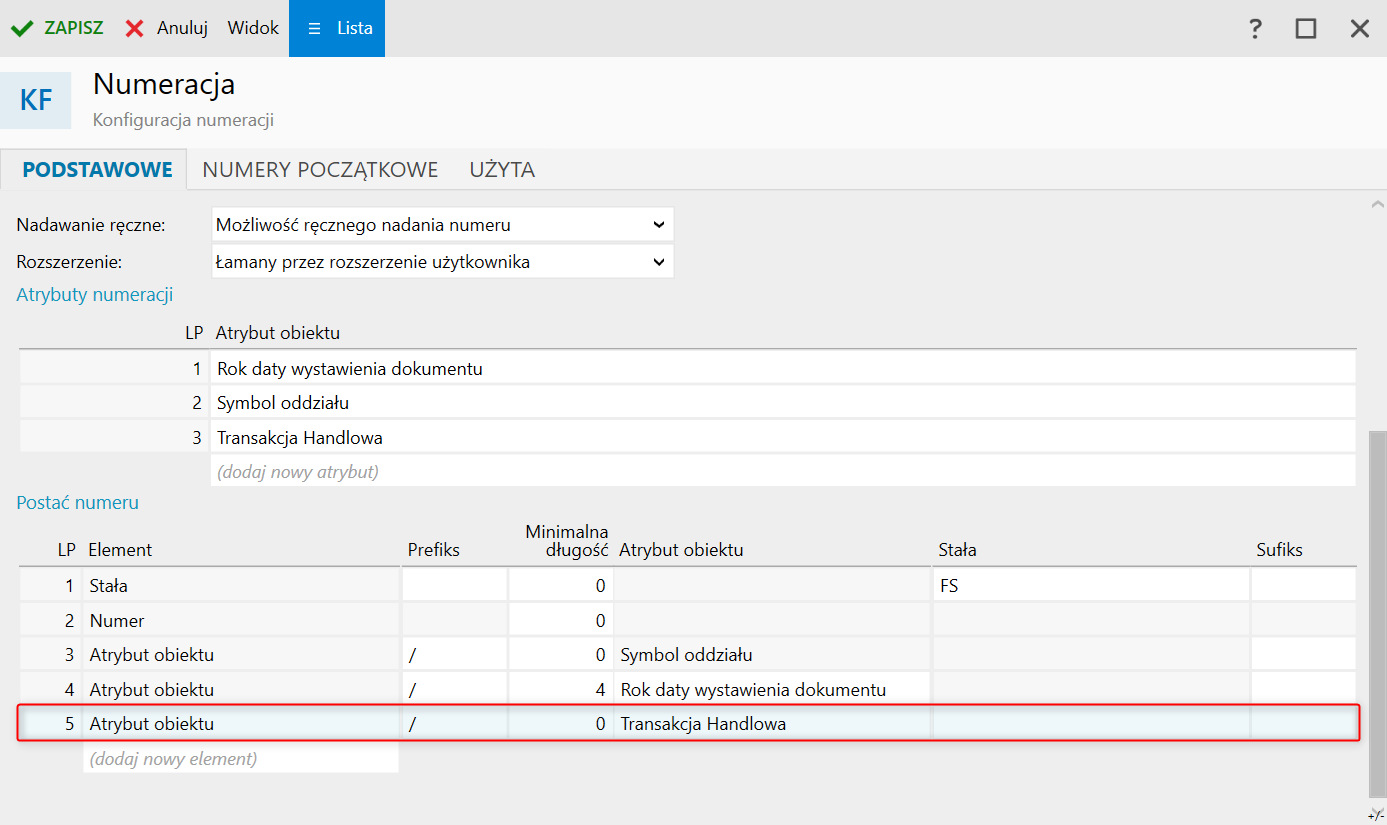Click the +/- icon at bottom right

[1374, 814]
